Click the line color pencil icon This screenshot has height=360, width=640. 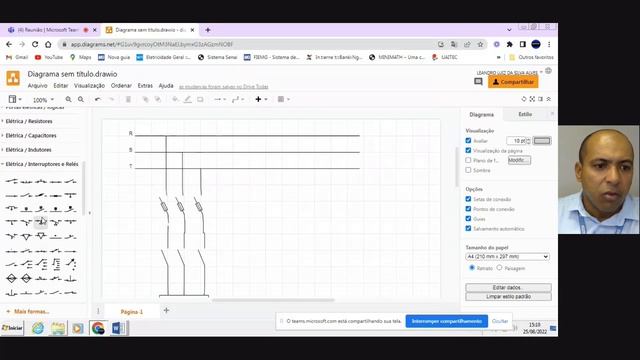[187, 99]
